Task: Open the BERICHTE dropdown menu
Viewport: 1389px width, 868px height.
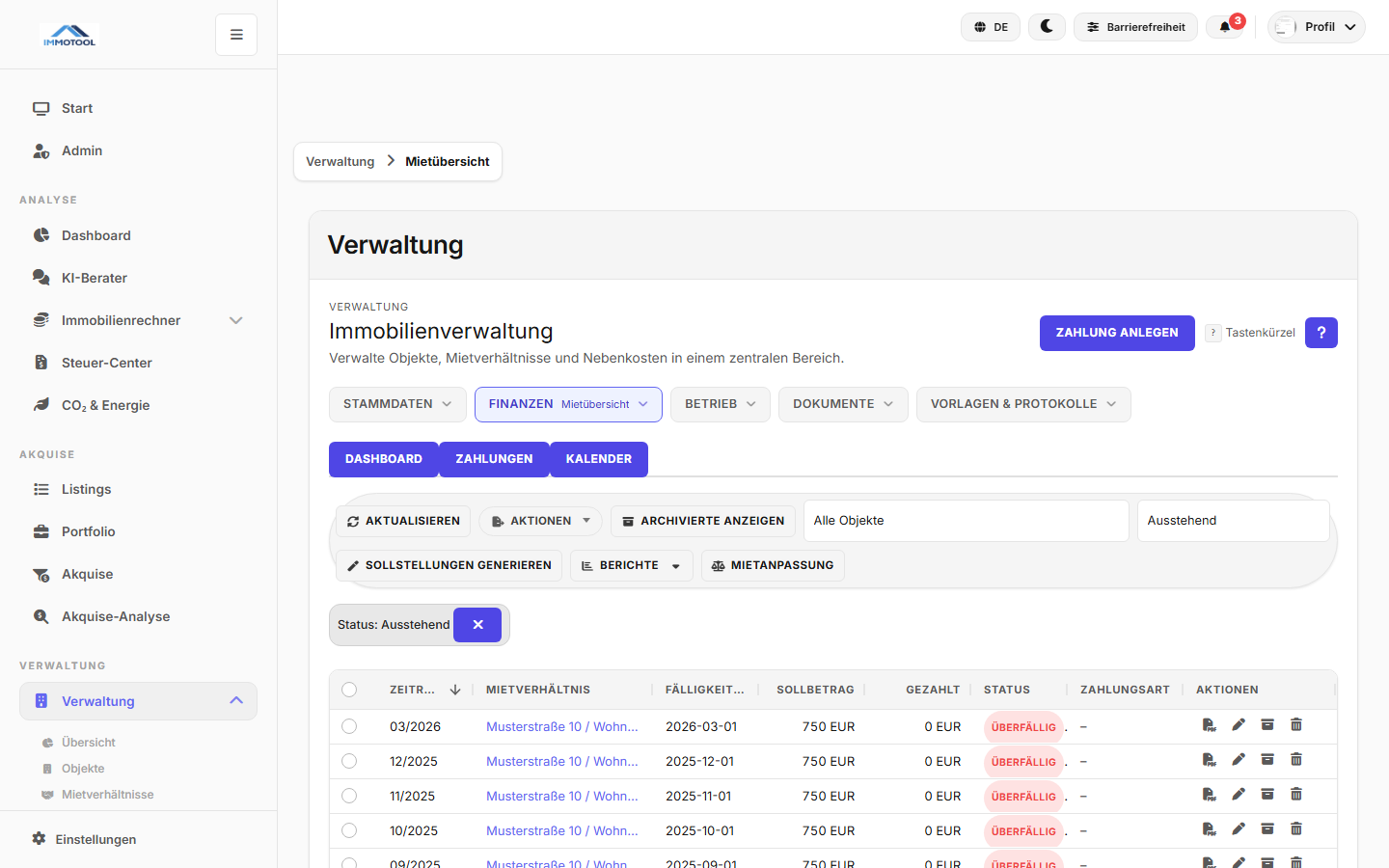Action: 632,565
